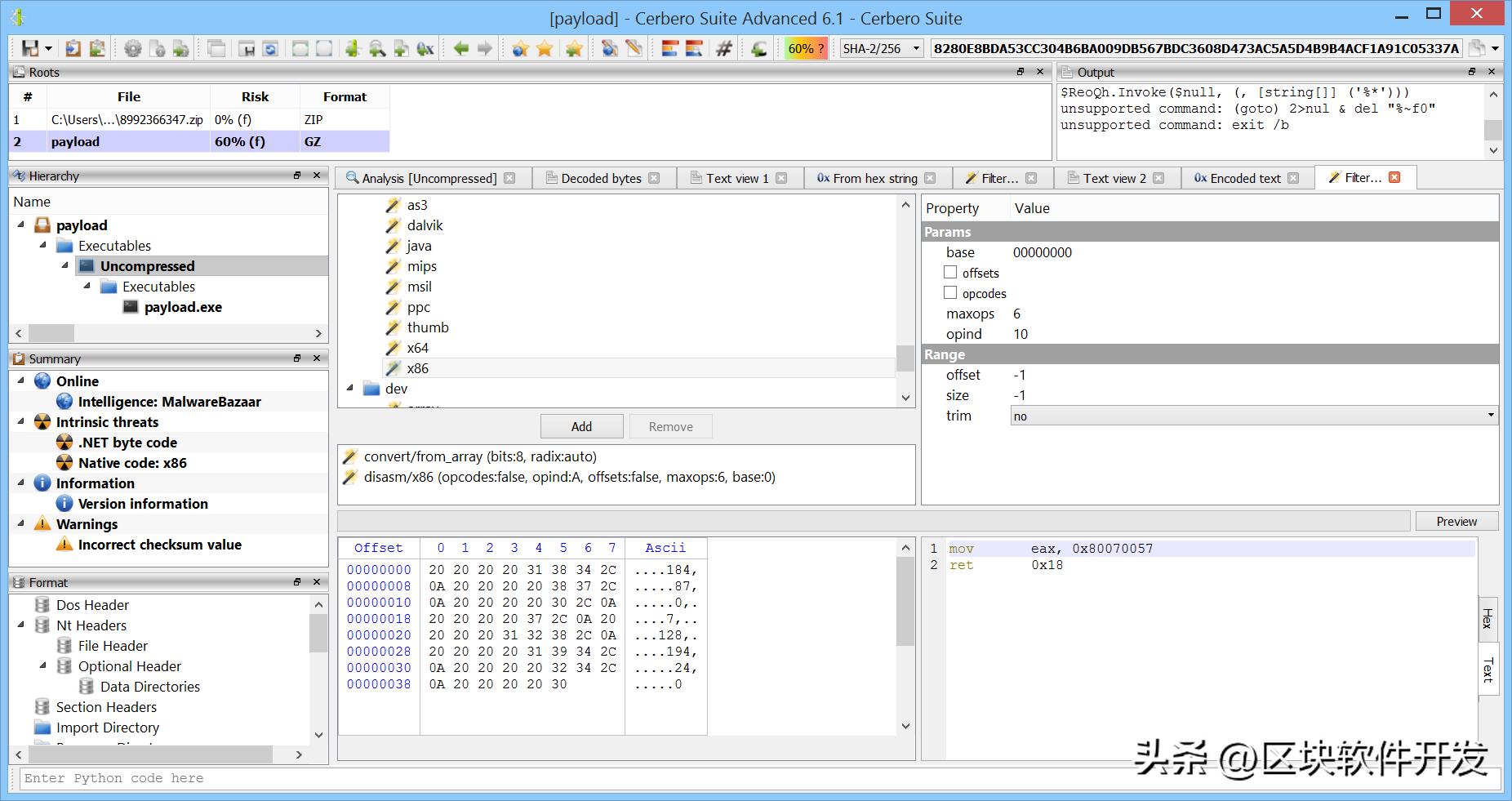Open the trim dropdown set to no
Image resolution: width=1512 pixels, height=801 pixels.
click(1253, 416)
